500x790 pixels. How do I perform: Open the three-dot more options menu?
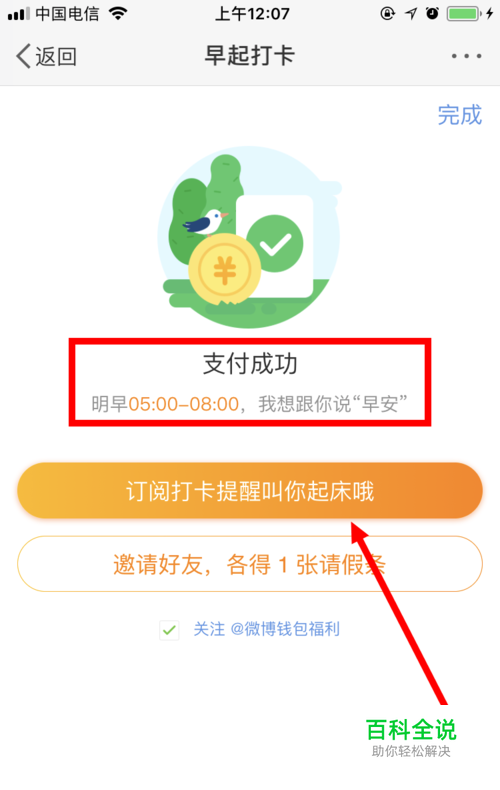coord(466,56)
